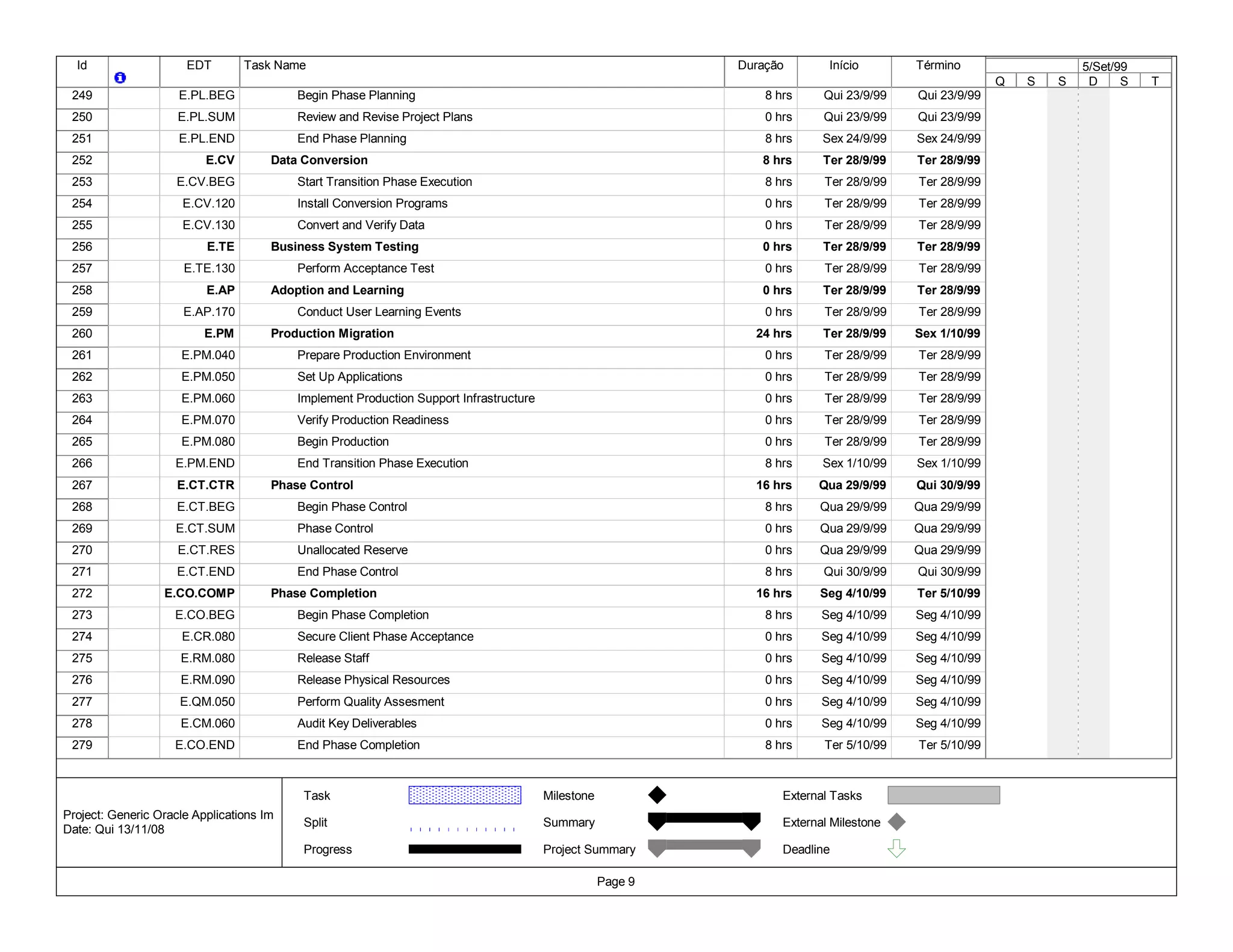
Task: Select task Begin Phase Completion
Action: click(x=362, y=616)
